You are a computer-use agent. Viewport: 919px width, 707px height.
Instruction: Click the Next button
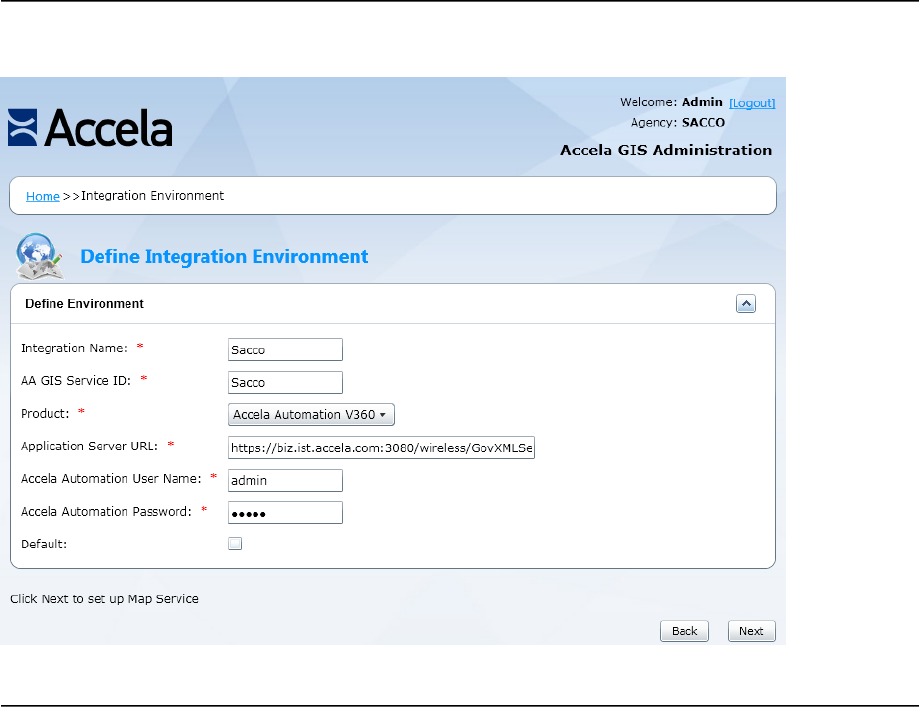point(751,631)
